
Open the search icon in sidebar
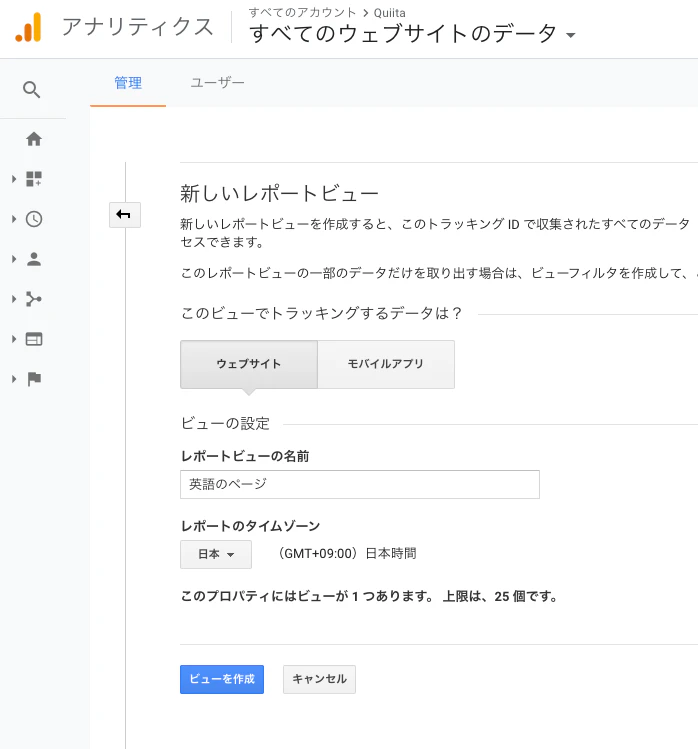32,89
